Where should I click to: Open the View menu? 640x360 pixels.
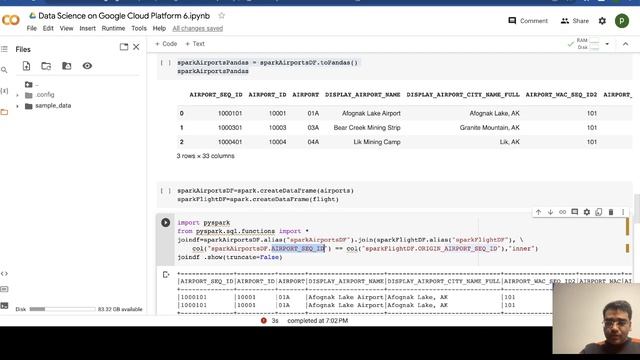click(67, 28)
